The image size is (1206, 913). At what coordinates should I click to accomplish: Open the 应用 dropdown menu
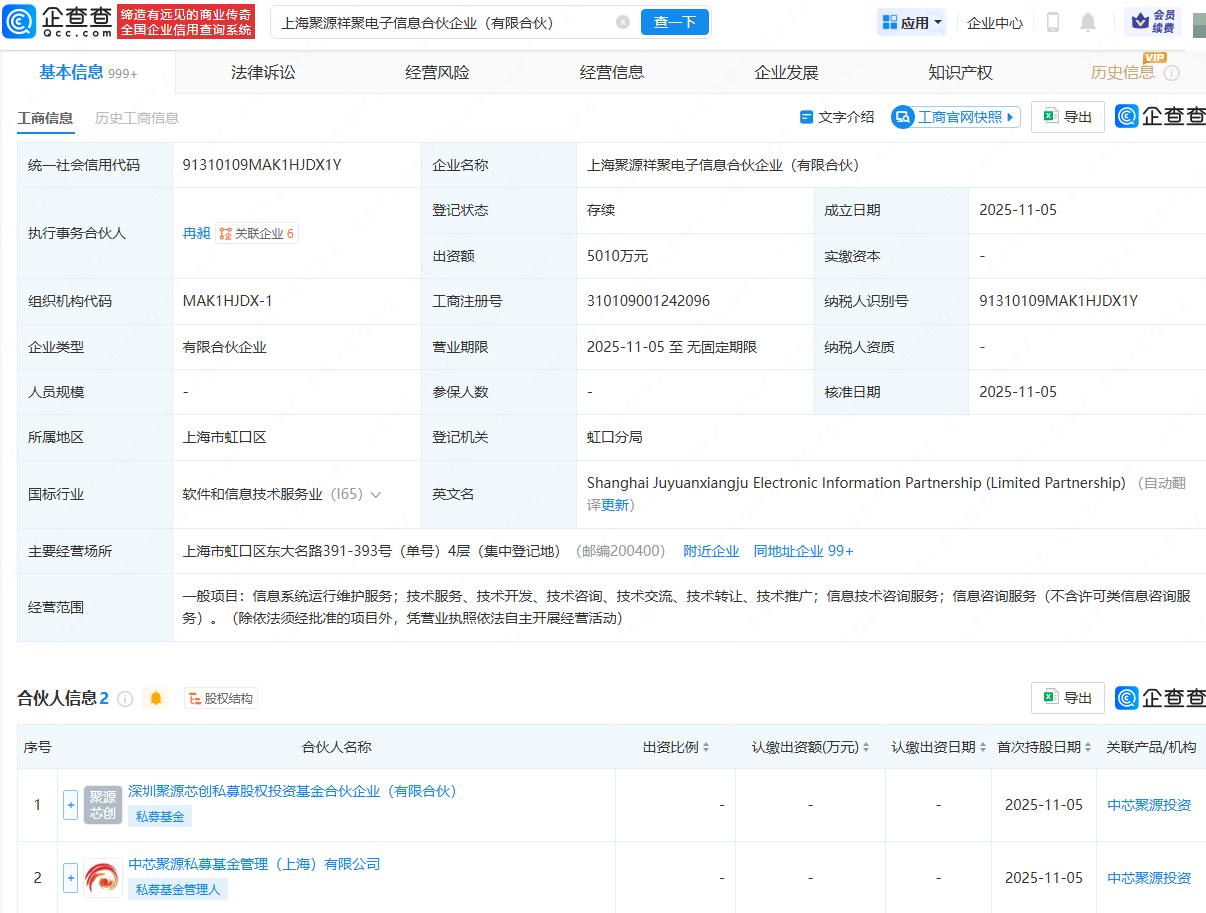[911, 22]
